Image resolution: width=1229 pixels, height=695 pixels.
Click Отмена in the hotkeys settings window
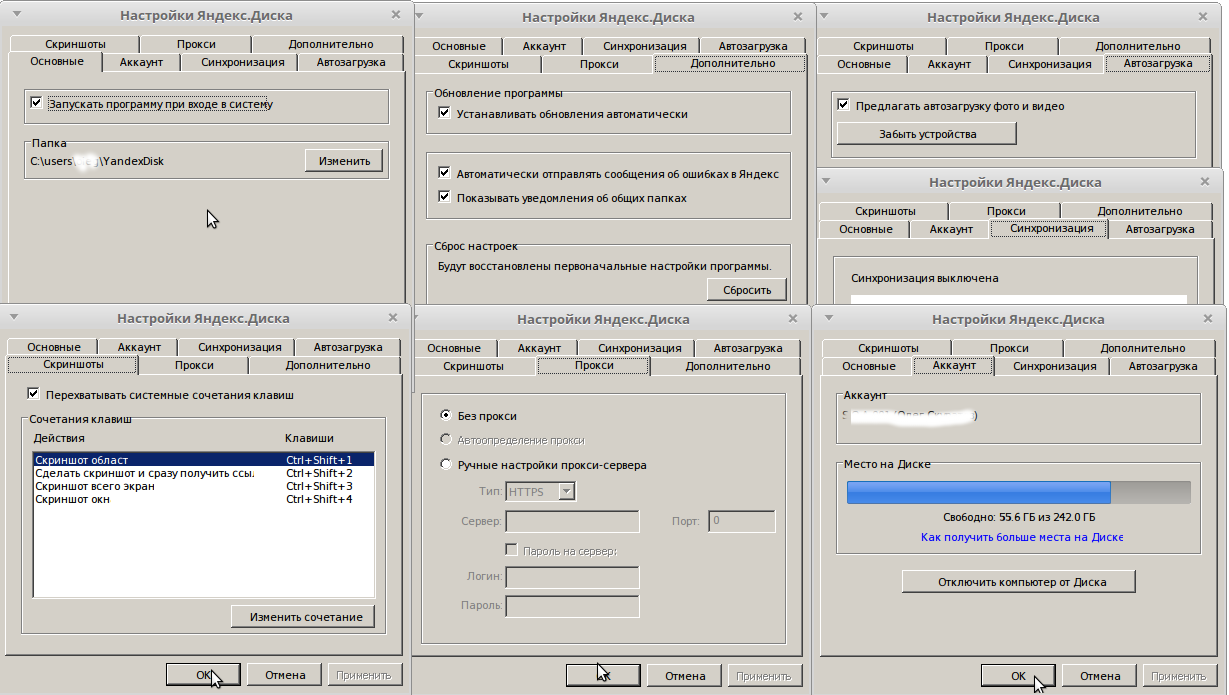[x=285, y=675]
